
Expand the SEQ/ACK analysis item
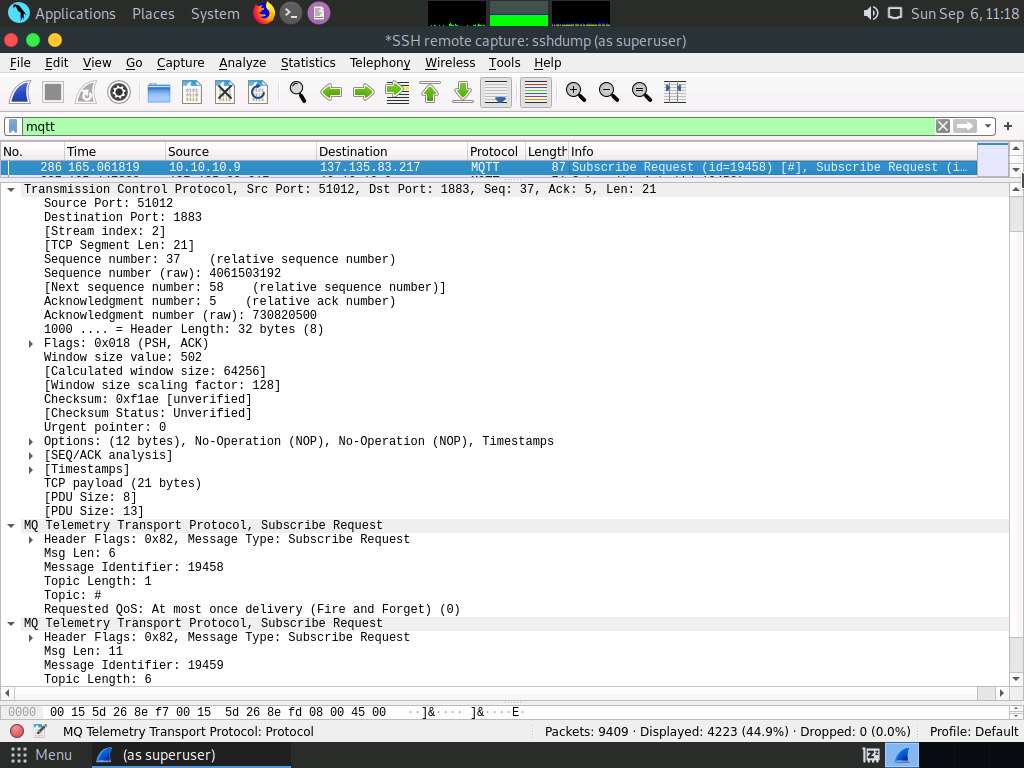(x=29, y=454)
